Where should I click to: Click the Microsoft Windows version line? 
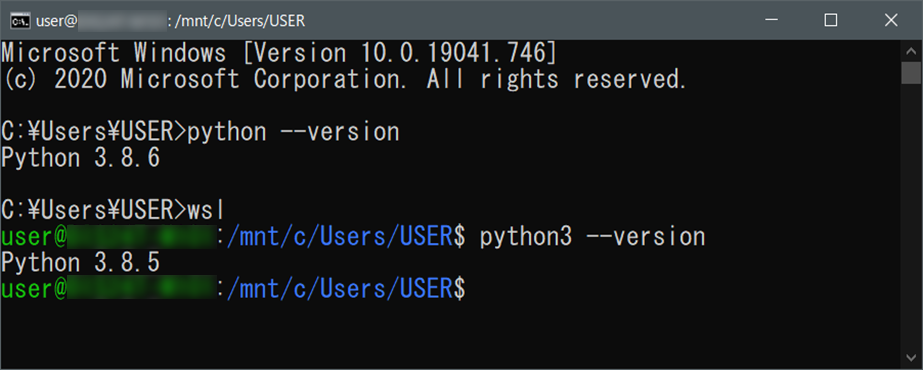(x=278, y=54)
